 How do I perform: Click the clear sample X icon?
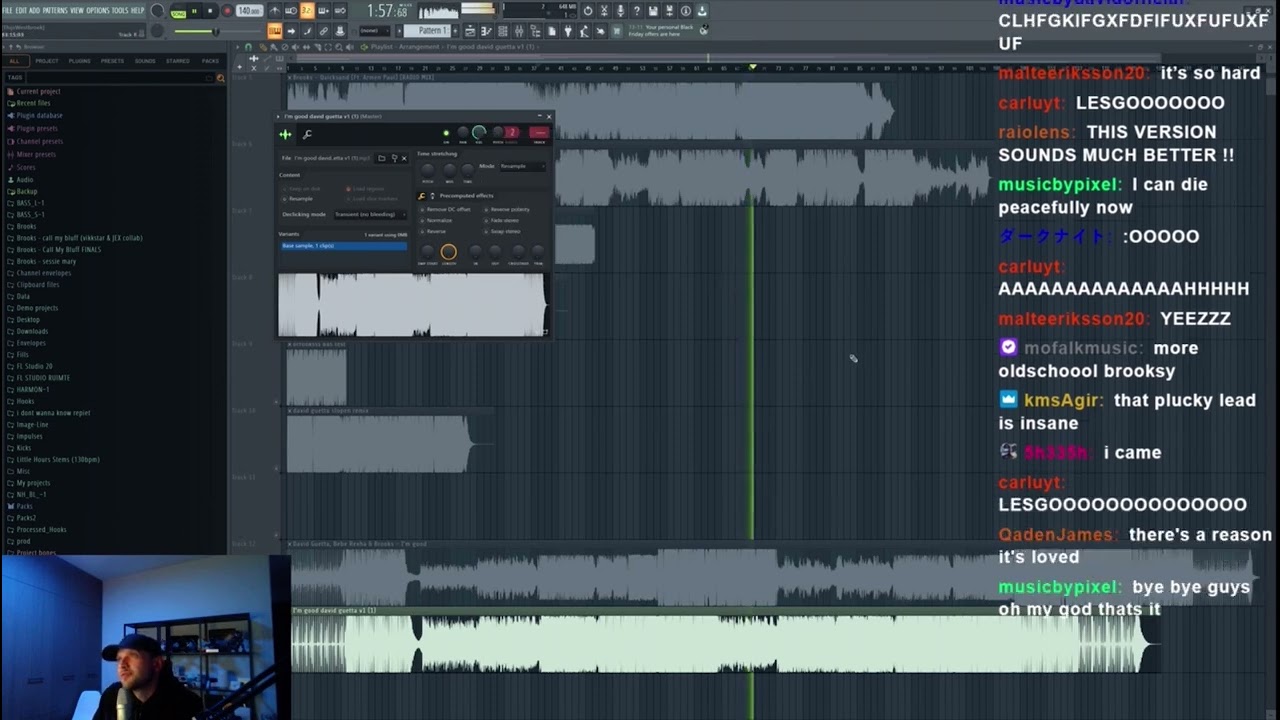pyautogui.click(x=404, y=158)
